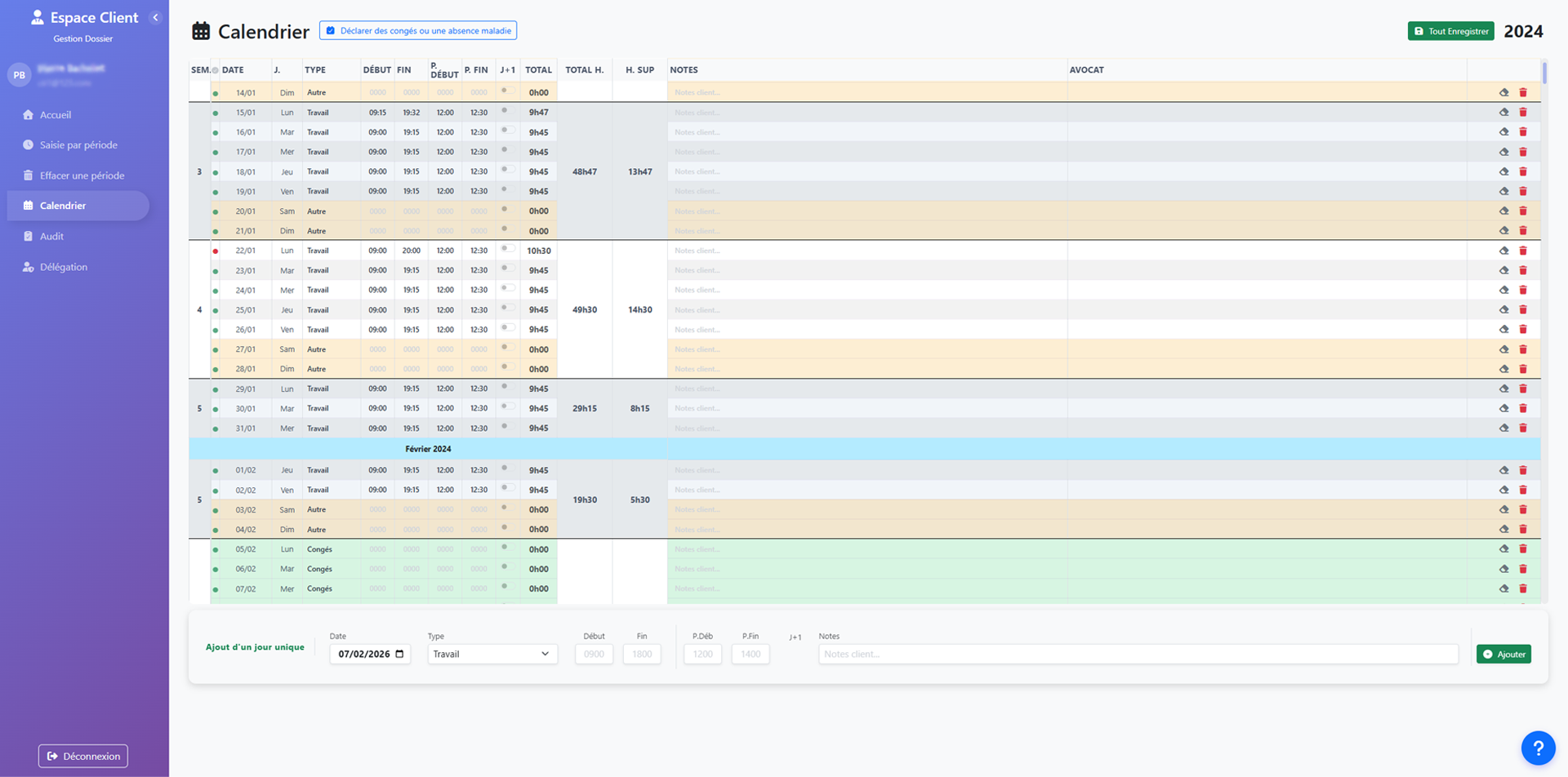Collapse the sidebar with the chevron button
1568x777 pixels.
click(155, 17)
